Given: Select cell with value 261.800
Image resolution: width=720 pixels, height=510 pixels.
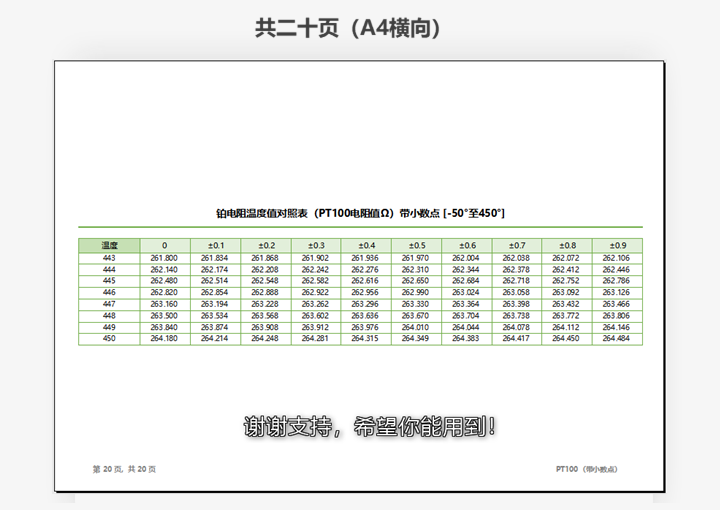Looking at the screenshot, I should click(164, 258).
